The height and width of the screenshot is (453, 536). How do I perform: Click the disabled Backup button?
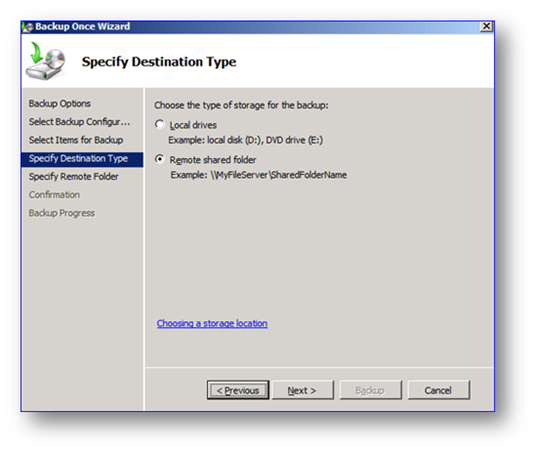(371, 390)
